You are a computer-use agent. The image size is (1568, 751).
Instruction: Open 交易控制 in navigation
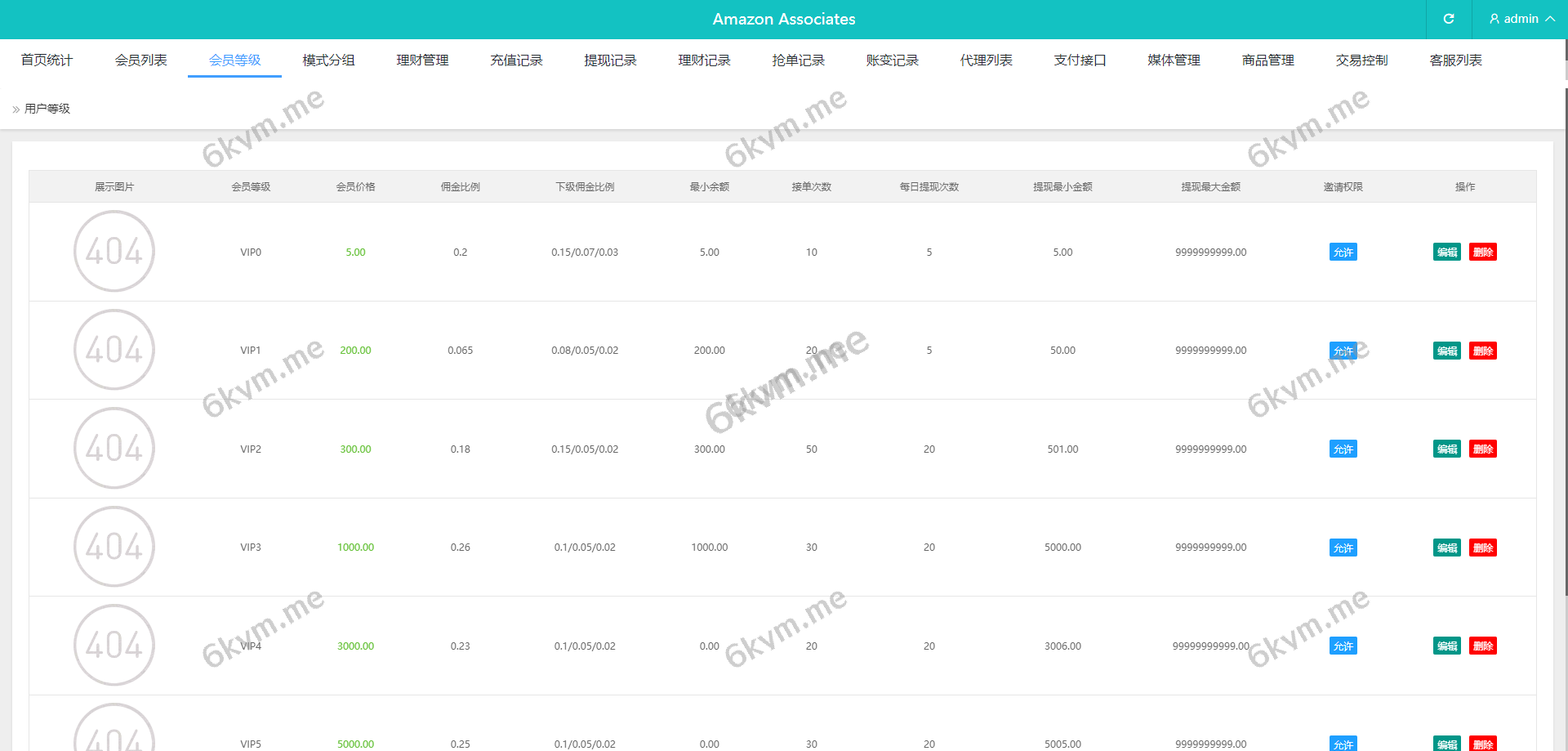pyautogui.click(x=1361, y=60)
